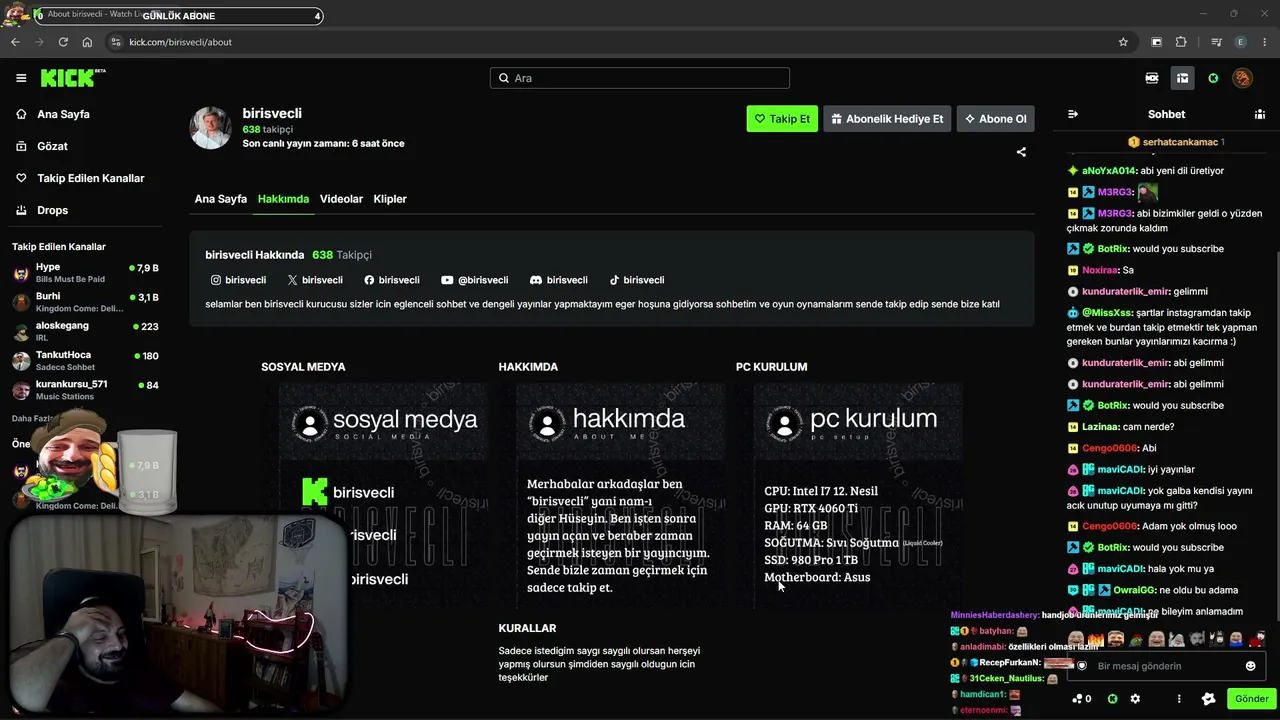Share the birisvecli channel
The width and height of the screenshot is (1280, 720).
click(1021, 152)
